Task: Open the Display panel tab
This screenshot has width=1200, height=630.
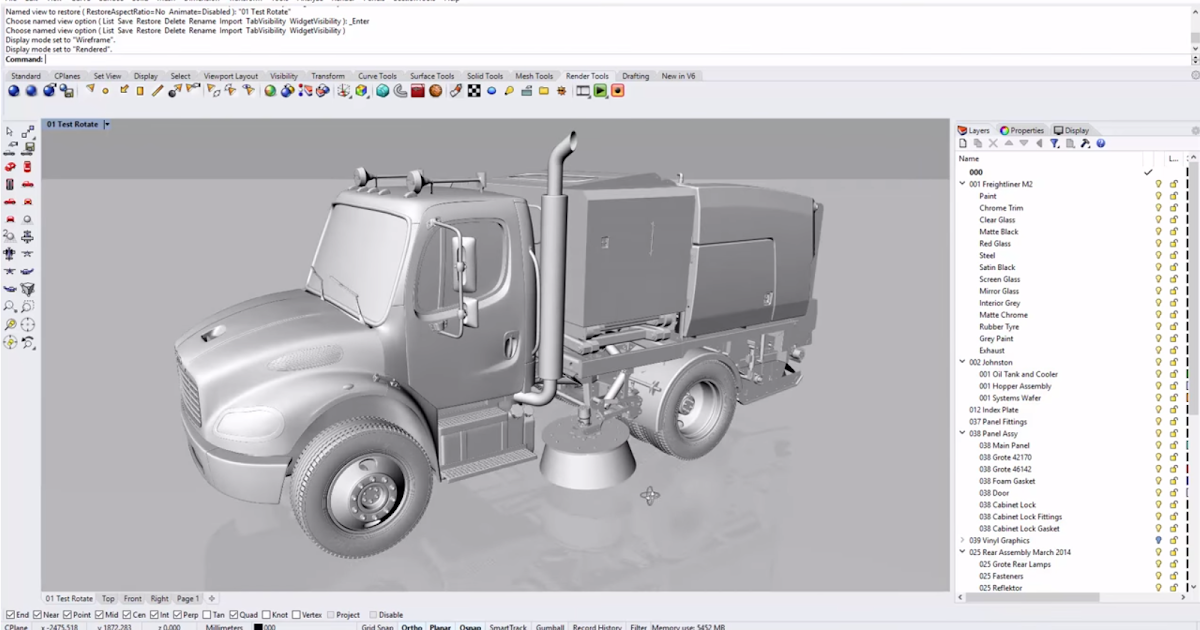Action: 1071,130
